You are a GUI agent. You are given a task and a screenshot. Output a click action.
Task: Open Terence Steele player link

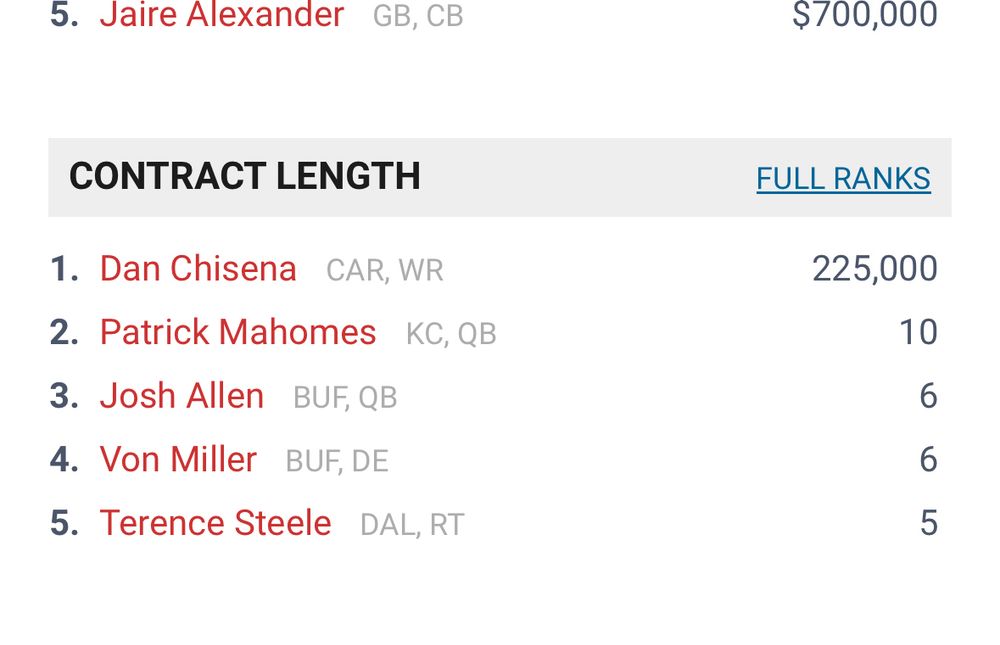click(x=215, y=523)
